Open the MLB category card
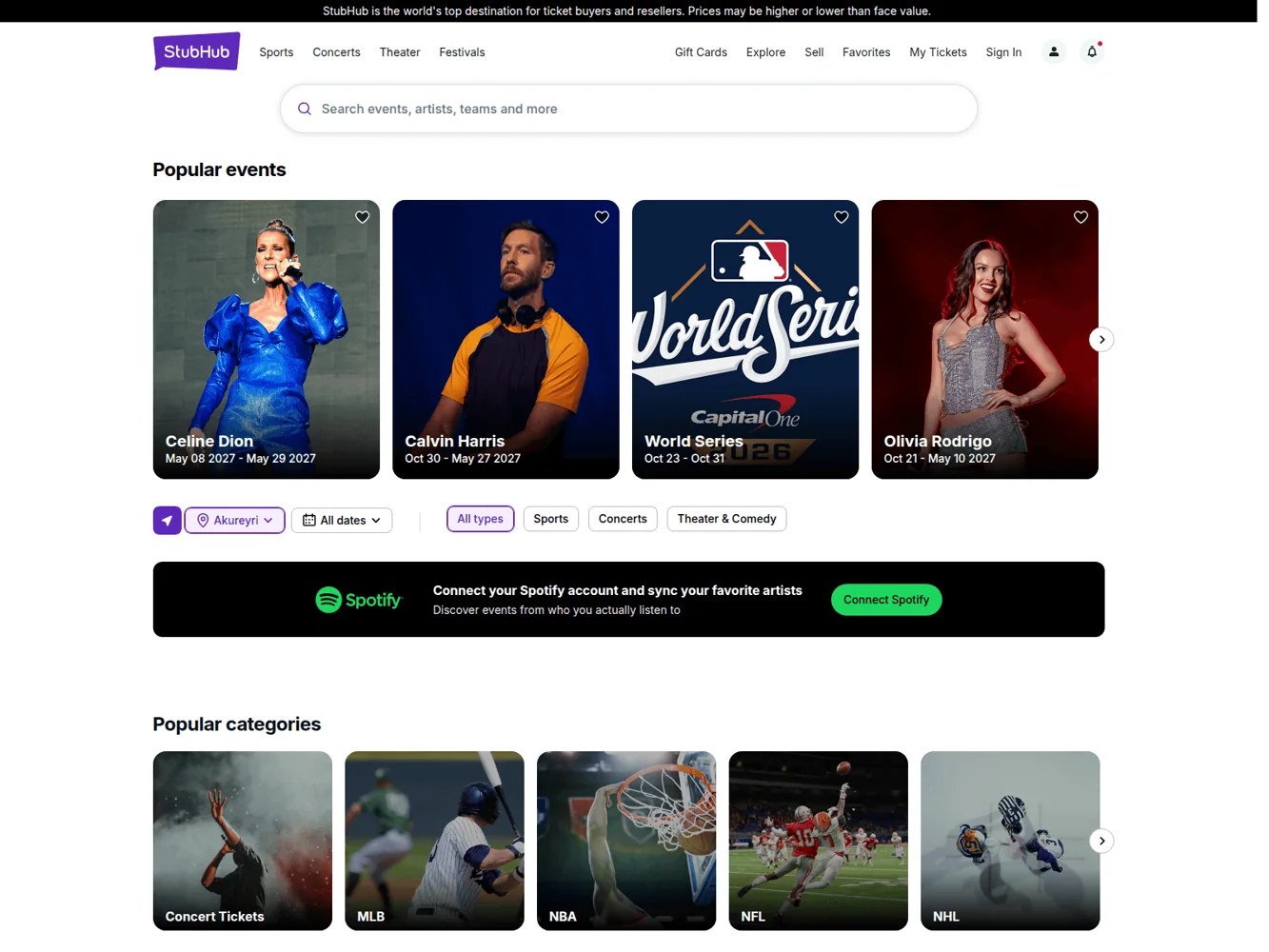Viewport: 1269px width, 952px height. tap(434, 842)
